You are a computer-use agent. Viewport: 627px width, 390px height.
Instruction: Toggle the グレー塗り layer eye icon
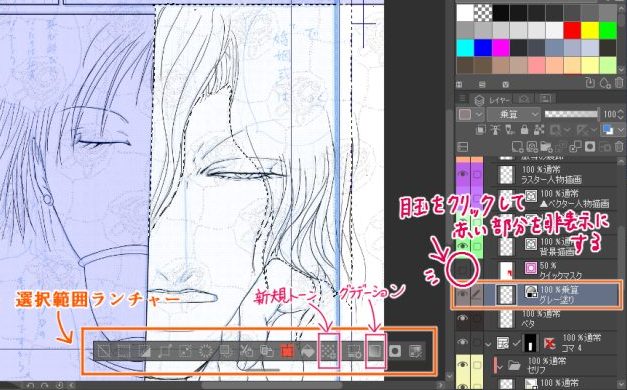tap(463, 294)
